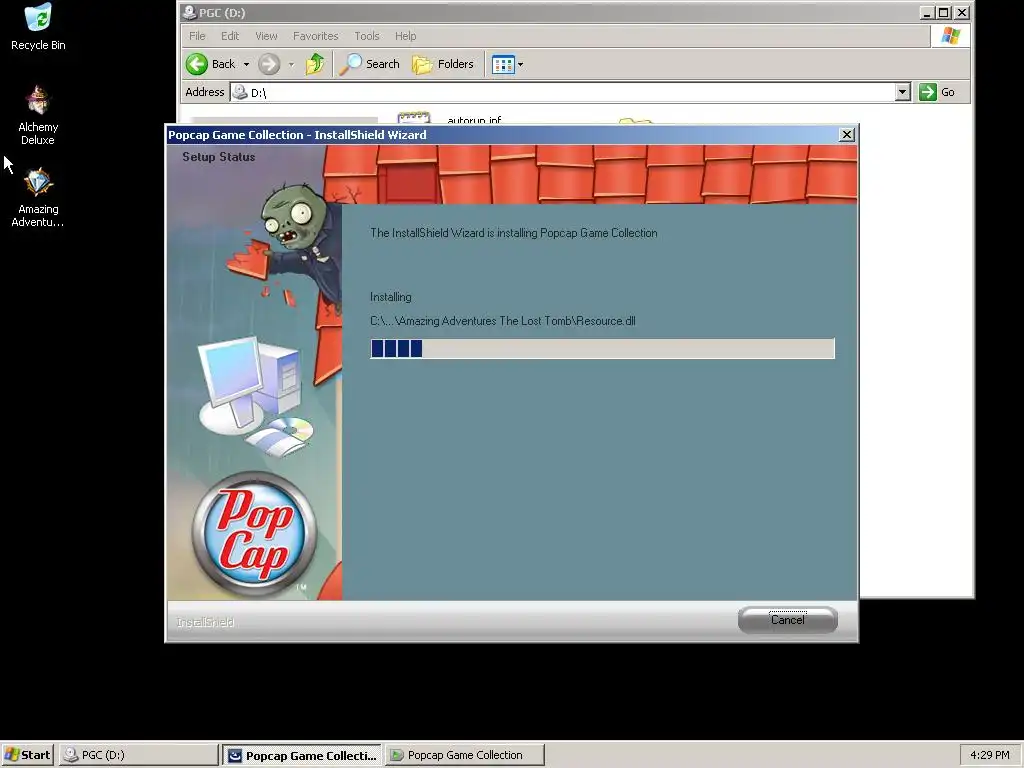Close the InstallShield Wizard dialog
The image size is (1024, 768).
[x=846, y=135]
